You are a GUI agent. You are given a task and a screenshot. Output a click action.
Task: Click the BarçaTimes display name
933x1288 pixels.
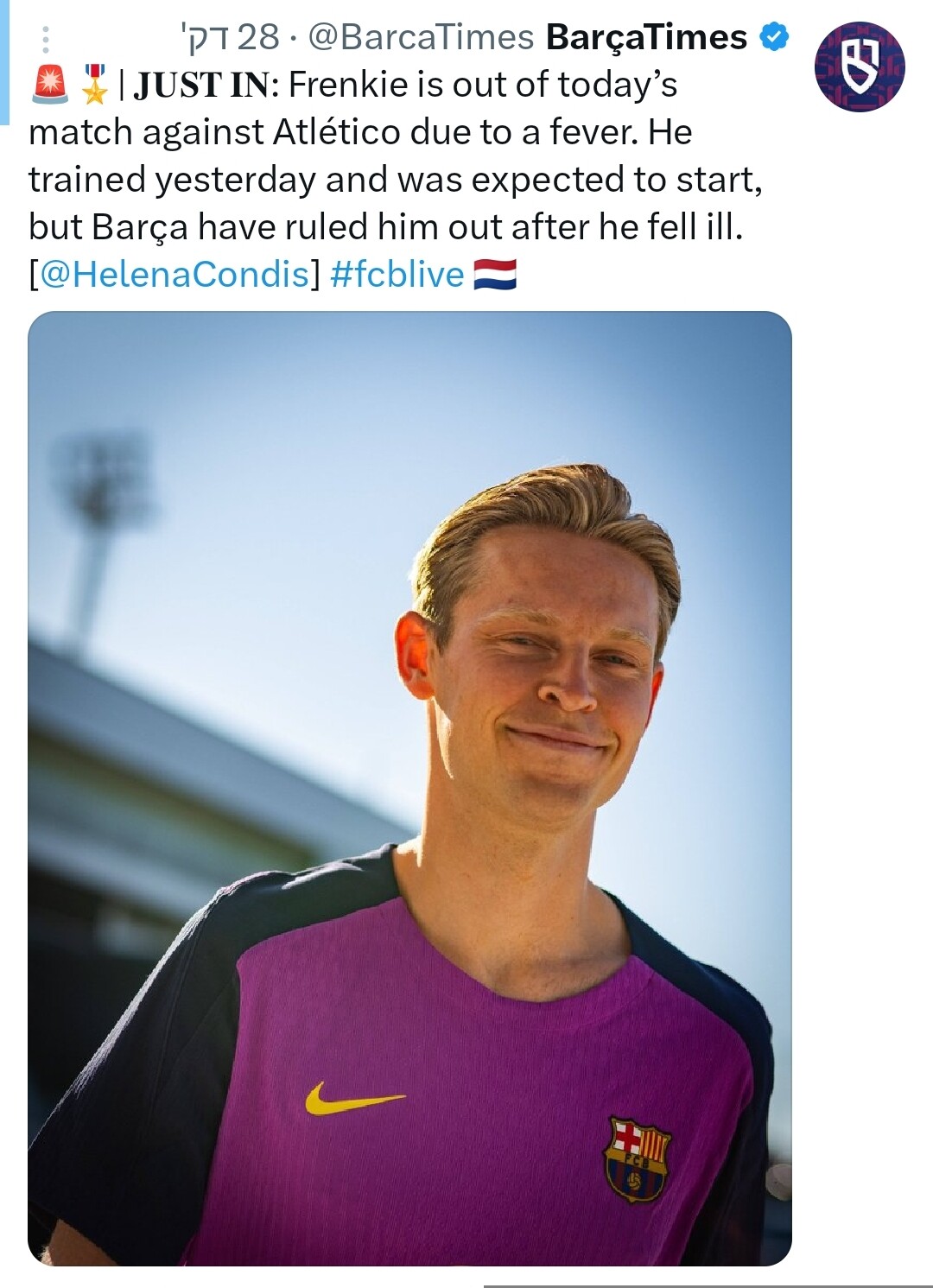(646, 37)
